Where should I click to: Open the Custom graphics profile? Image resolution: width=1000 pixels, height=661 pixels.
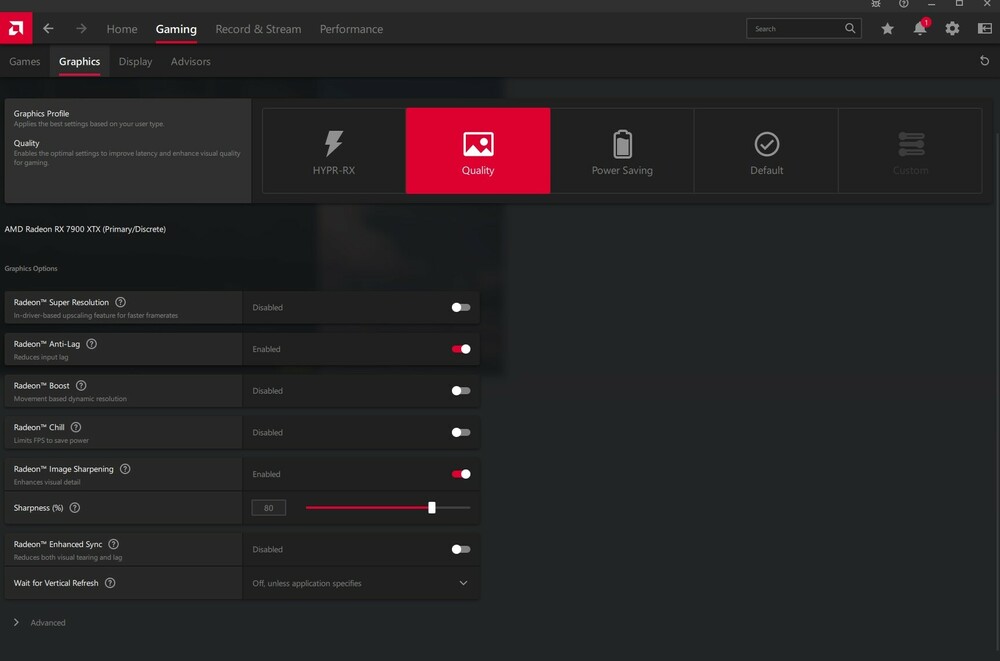point(910,150)
